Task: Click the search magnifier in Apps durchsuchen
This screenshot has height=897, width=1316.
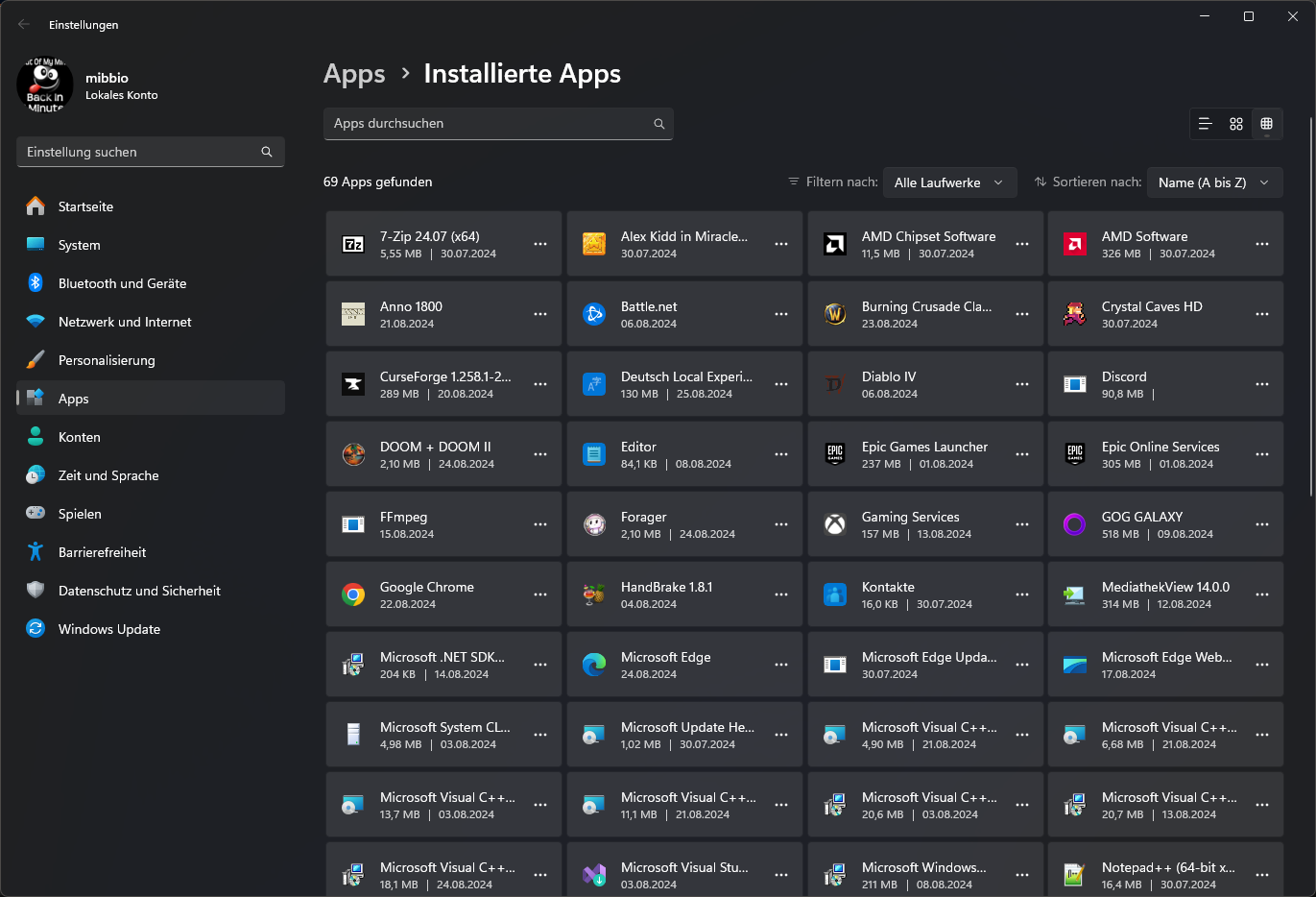Action: tap(659, 124)
